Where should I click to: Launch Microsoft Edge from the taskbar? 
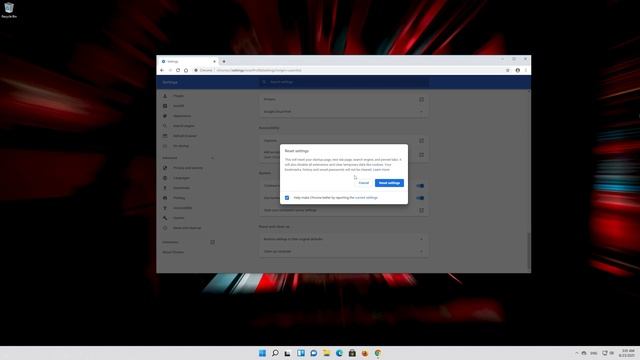(339, 353)
